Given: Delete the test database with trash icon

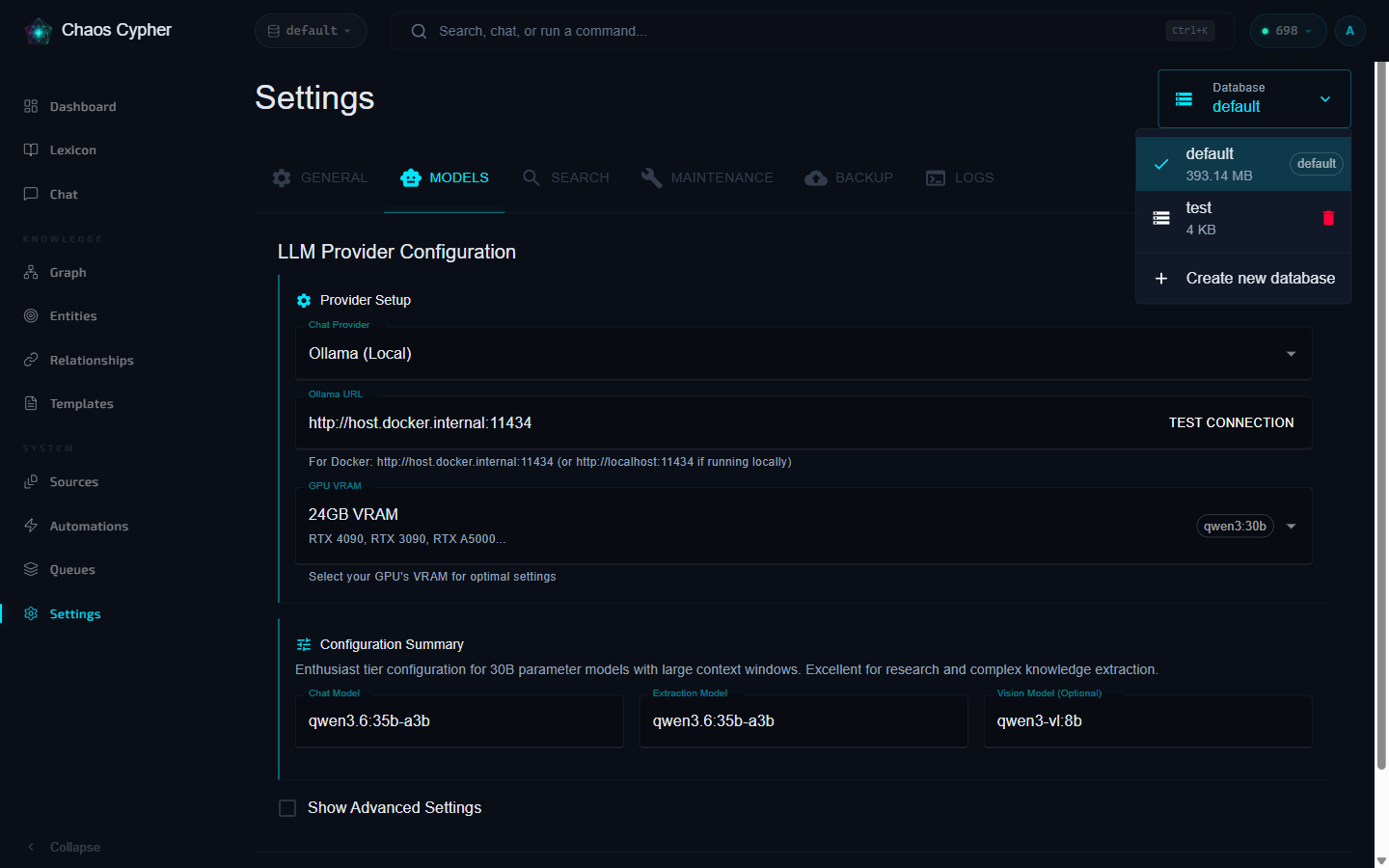Looking at the screenshot, I should pyautogui.click(x=1328, y=218).
